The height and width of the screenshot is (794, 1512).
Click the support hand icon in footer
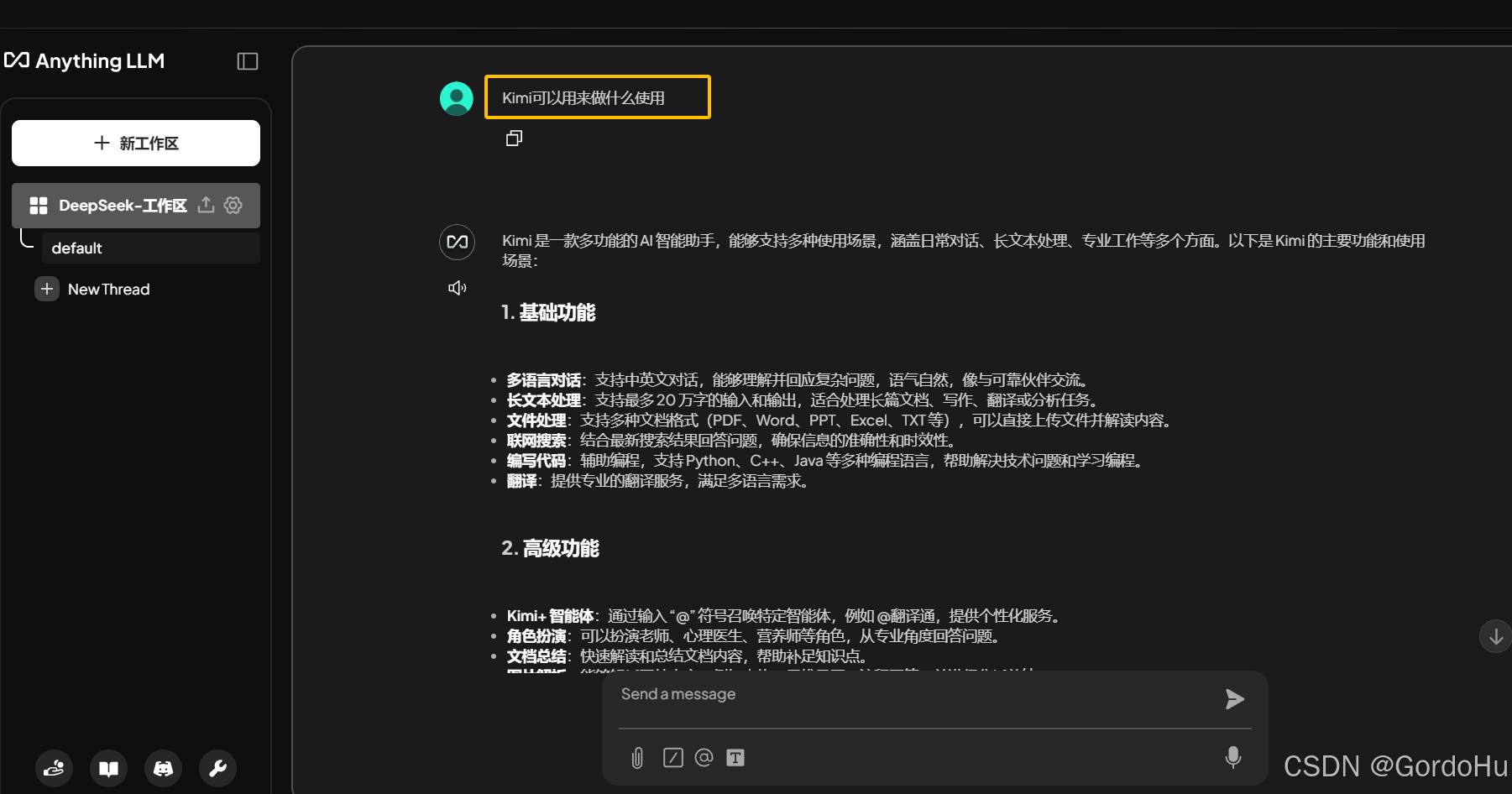tap(54, 768)
